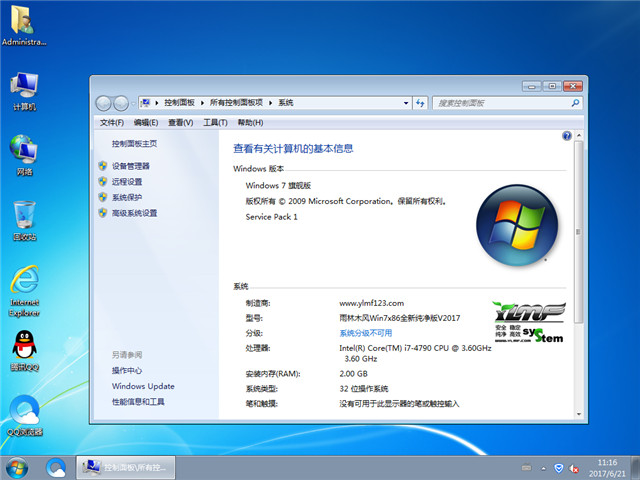The image size is (640, 480).
Task: Click the shield icon beside 设备管理器
Action: pos(102,166)
